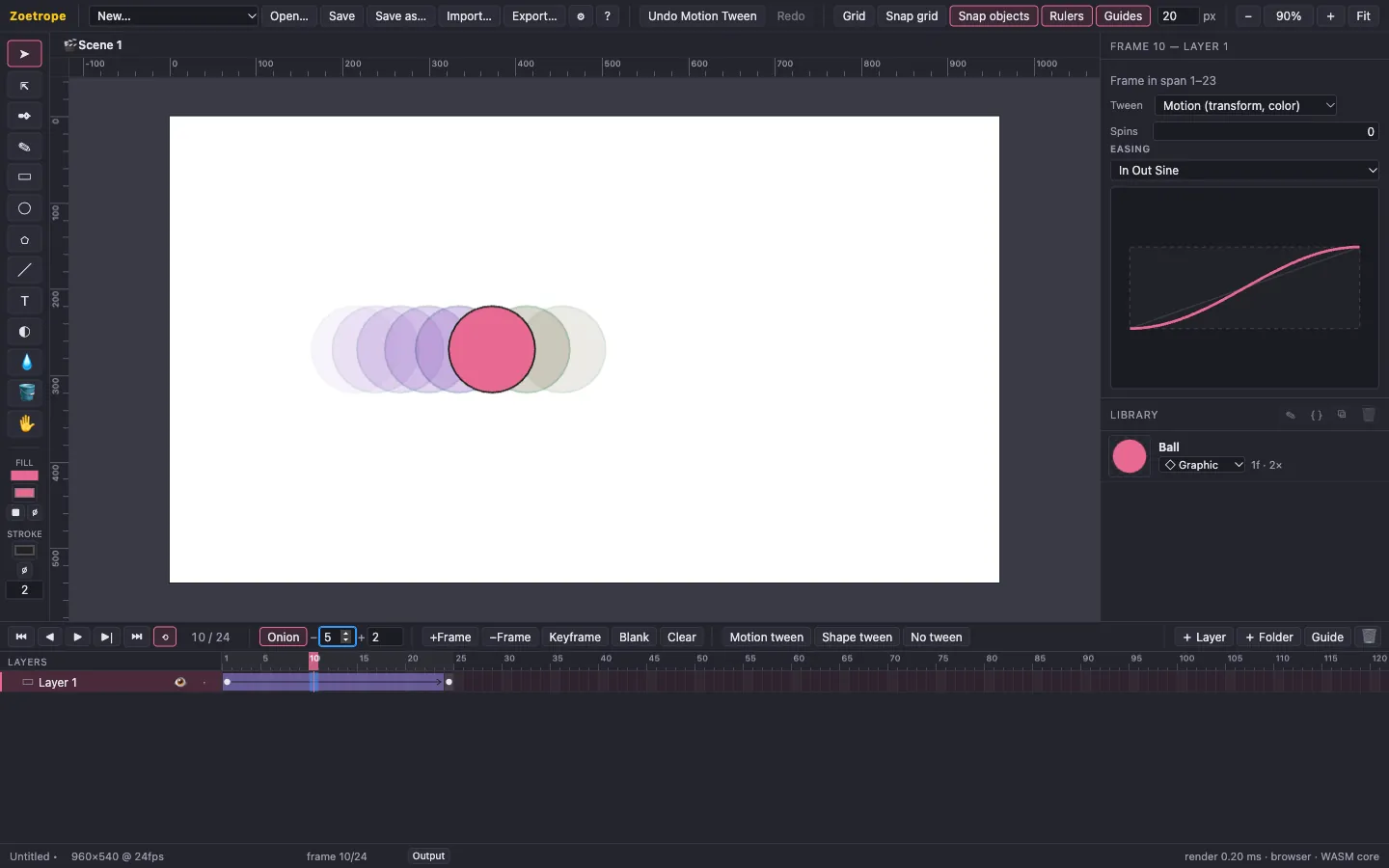
Task: Activate the Line tool
Action: [x=24, y=270]
